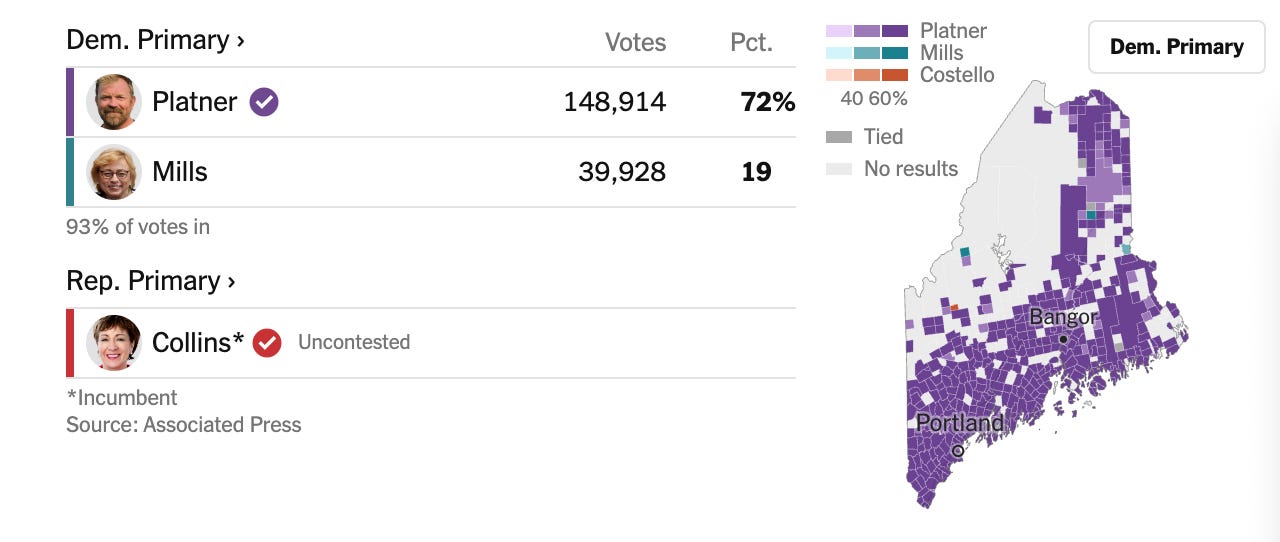Image resolution: width=1280 pixels, height=542 pixels.
Task: Select the Bangor city marker on map
Action: click(1064, 339)
